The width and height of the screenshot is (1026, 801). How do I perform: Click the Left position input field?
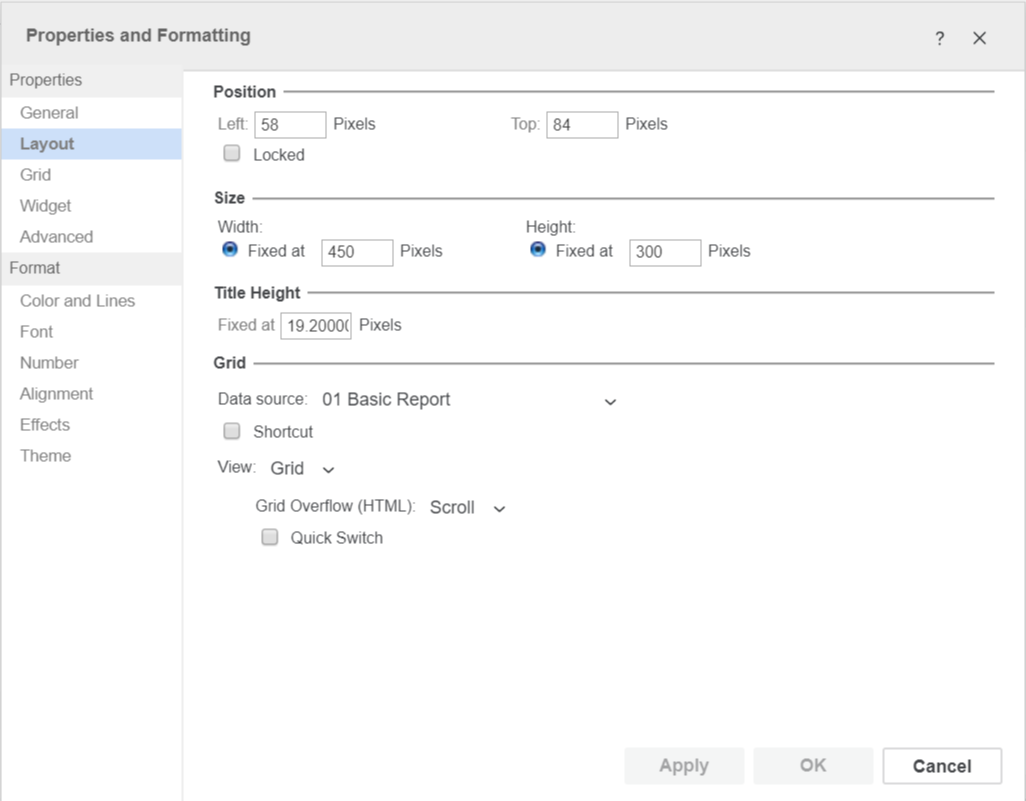pyautogui.click(x=290, y=125)
